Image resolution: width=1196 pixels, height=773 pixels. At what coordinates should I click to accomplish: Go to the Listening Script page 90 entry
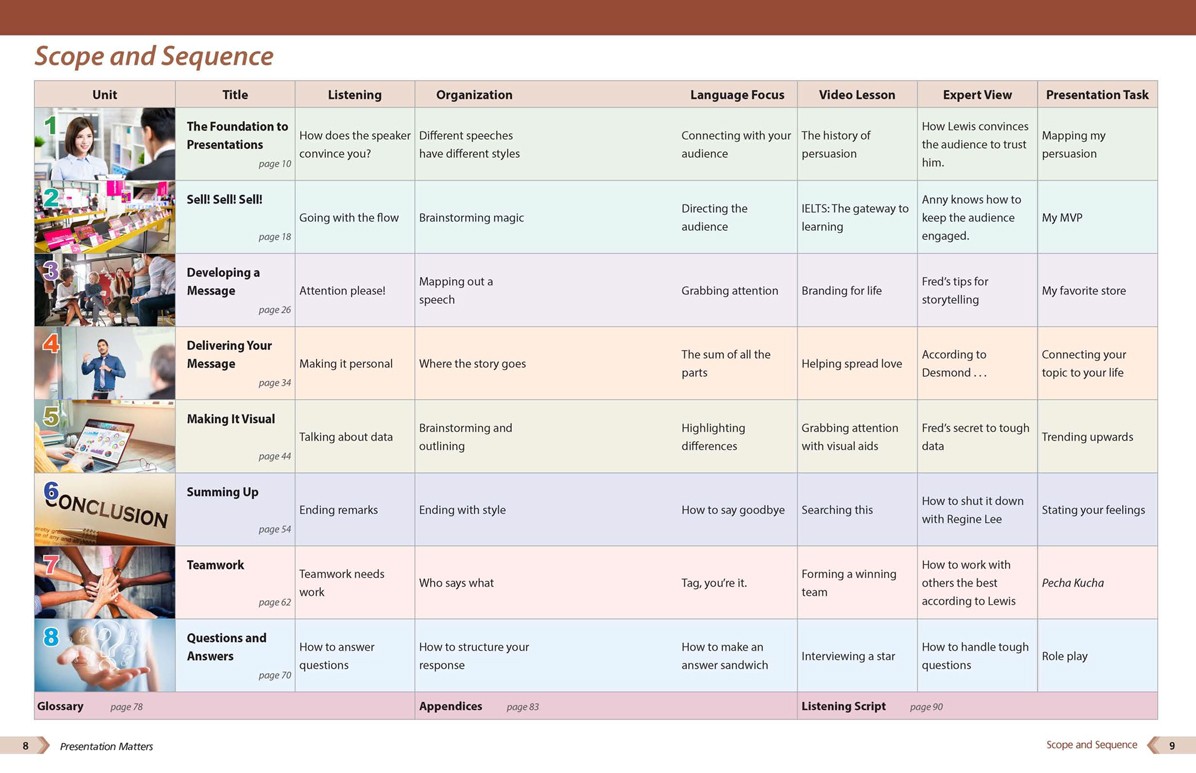(870, 706)
